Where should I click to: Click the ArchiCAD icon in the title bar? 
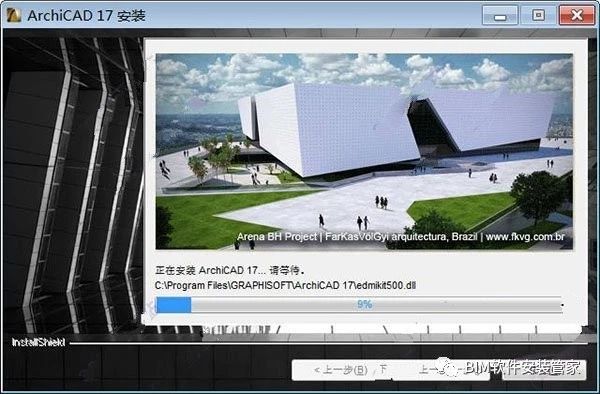tap(14, 15)
